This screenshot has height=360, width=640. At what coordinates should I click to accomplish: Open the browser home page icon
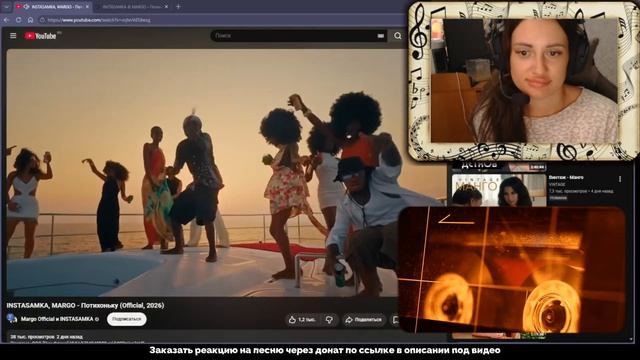pos(30,20)
